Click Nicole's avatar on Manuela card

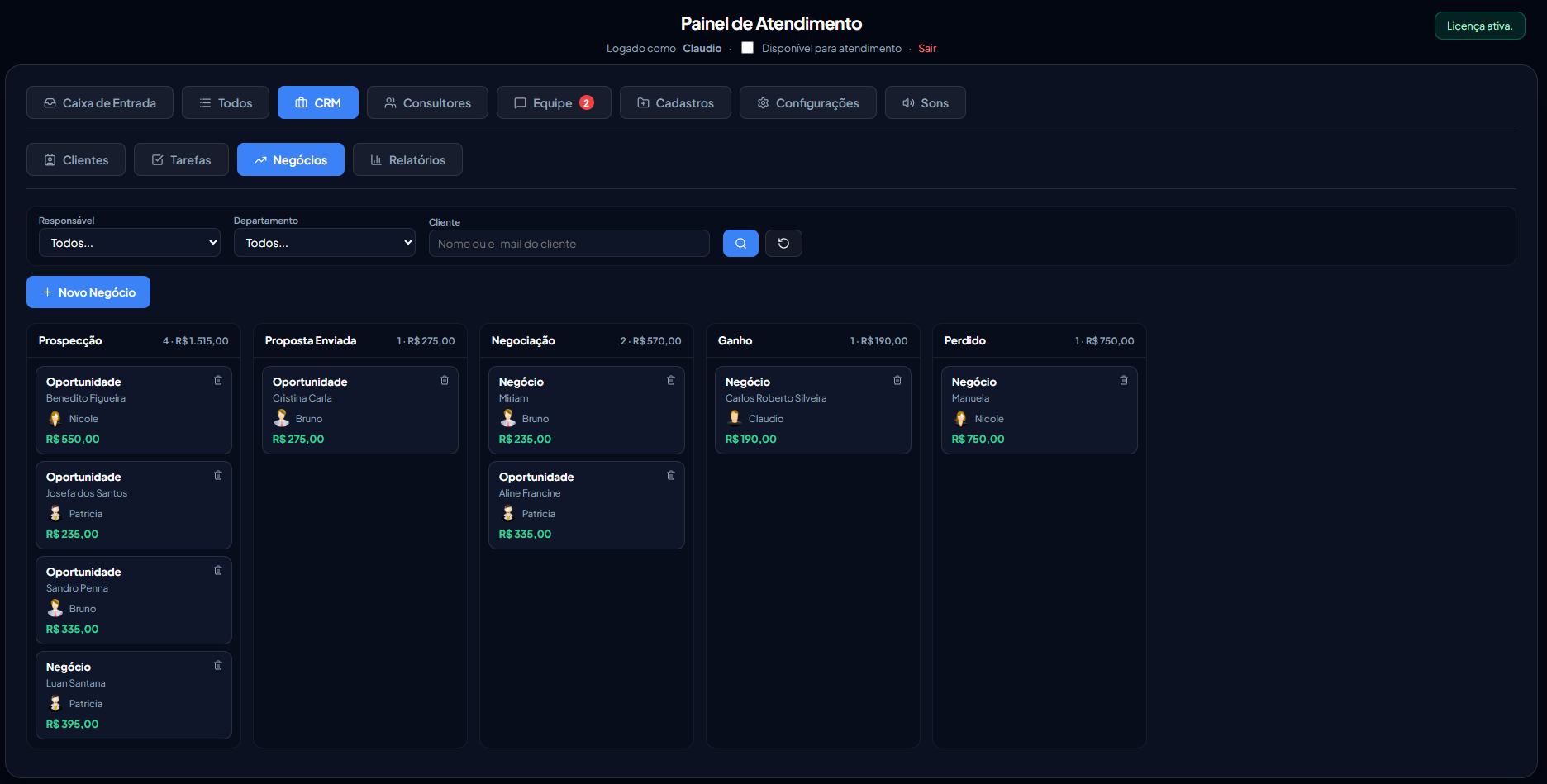coord(961,418)
